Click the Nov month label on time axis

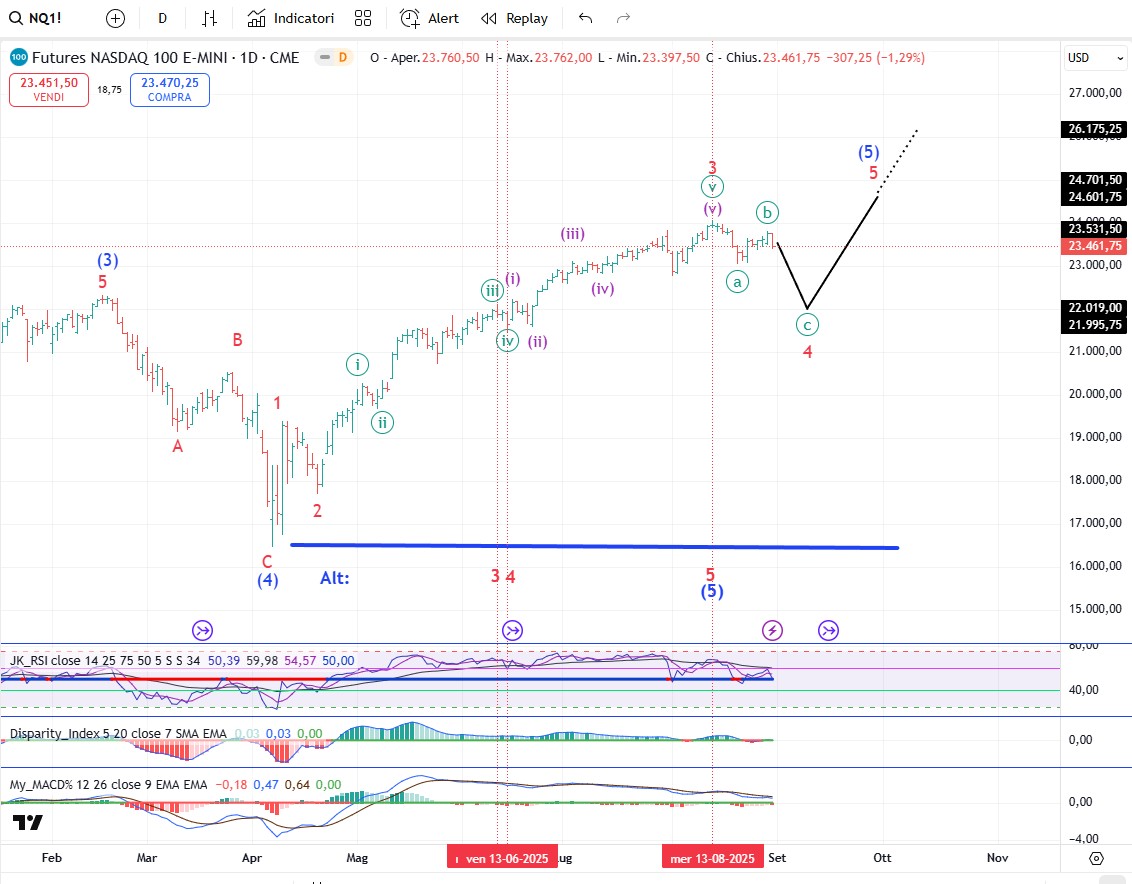click(998, 858)
